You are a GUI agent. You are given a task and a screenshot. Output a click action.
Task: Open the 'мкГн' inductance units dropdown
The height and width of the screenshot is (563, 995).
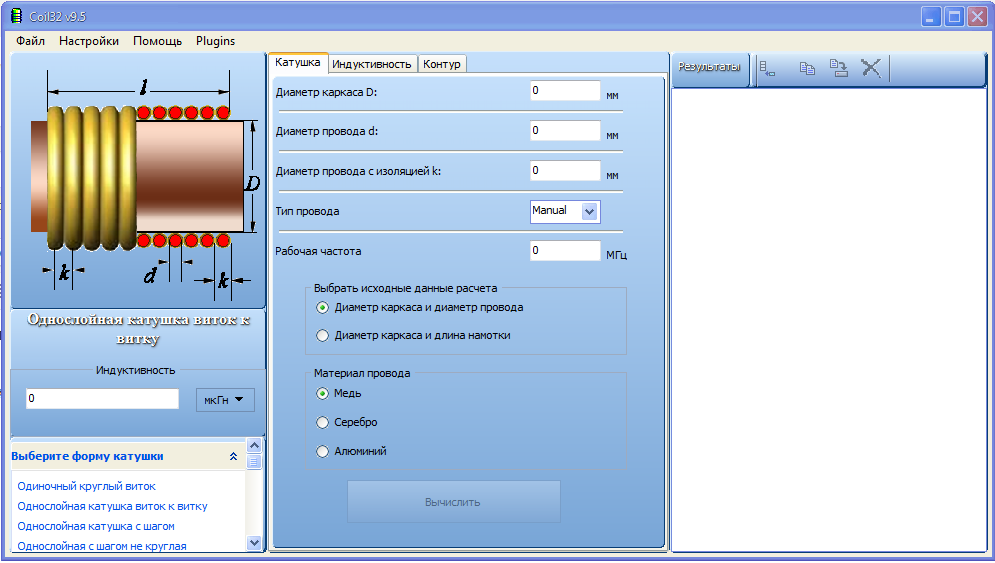pyautogui.click(x=225, y=400)
